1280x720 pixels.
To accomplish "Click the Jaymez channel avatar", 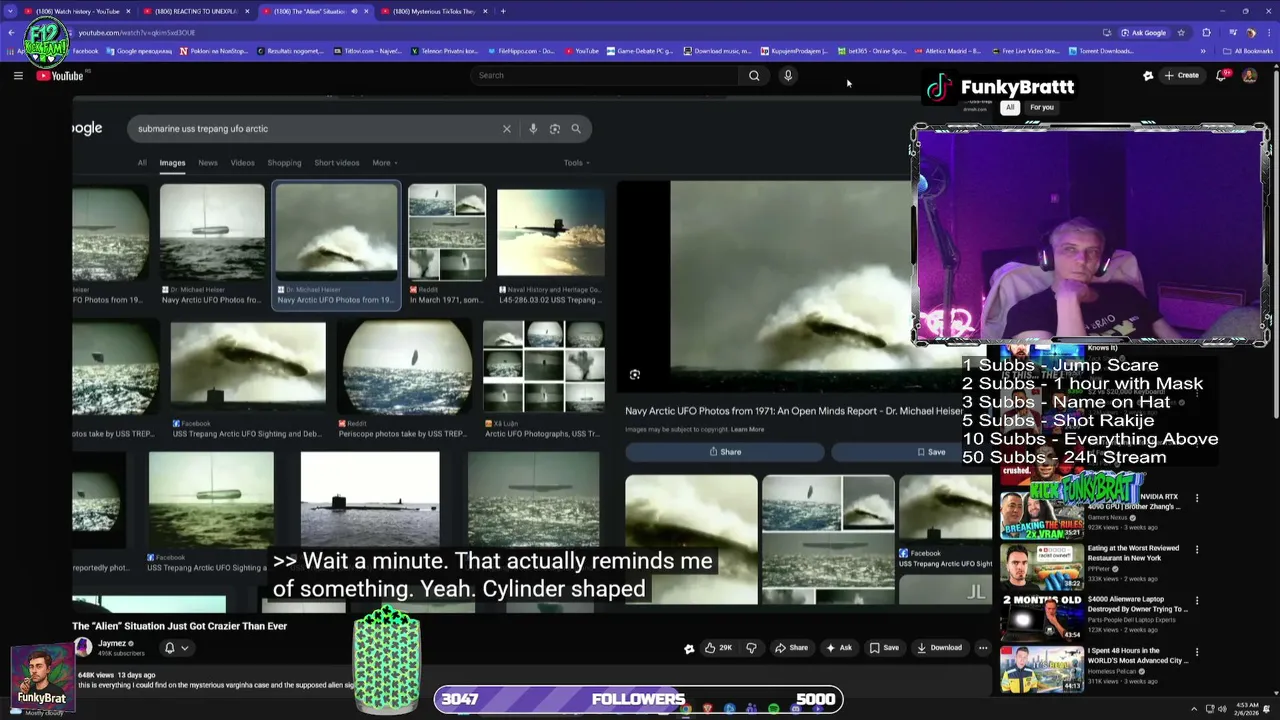I will point(83,648).
